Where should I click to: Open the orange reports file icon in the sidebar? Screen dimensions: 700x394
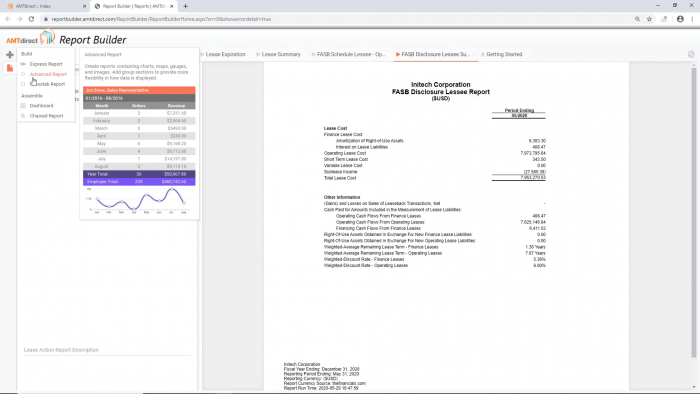pos(10,68)
